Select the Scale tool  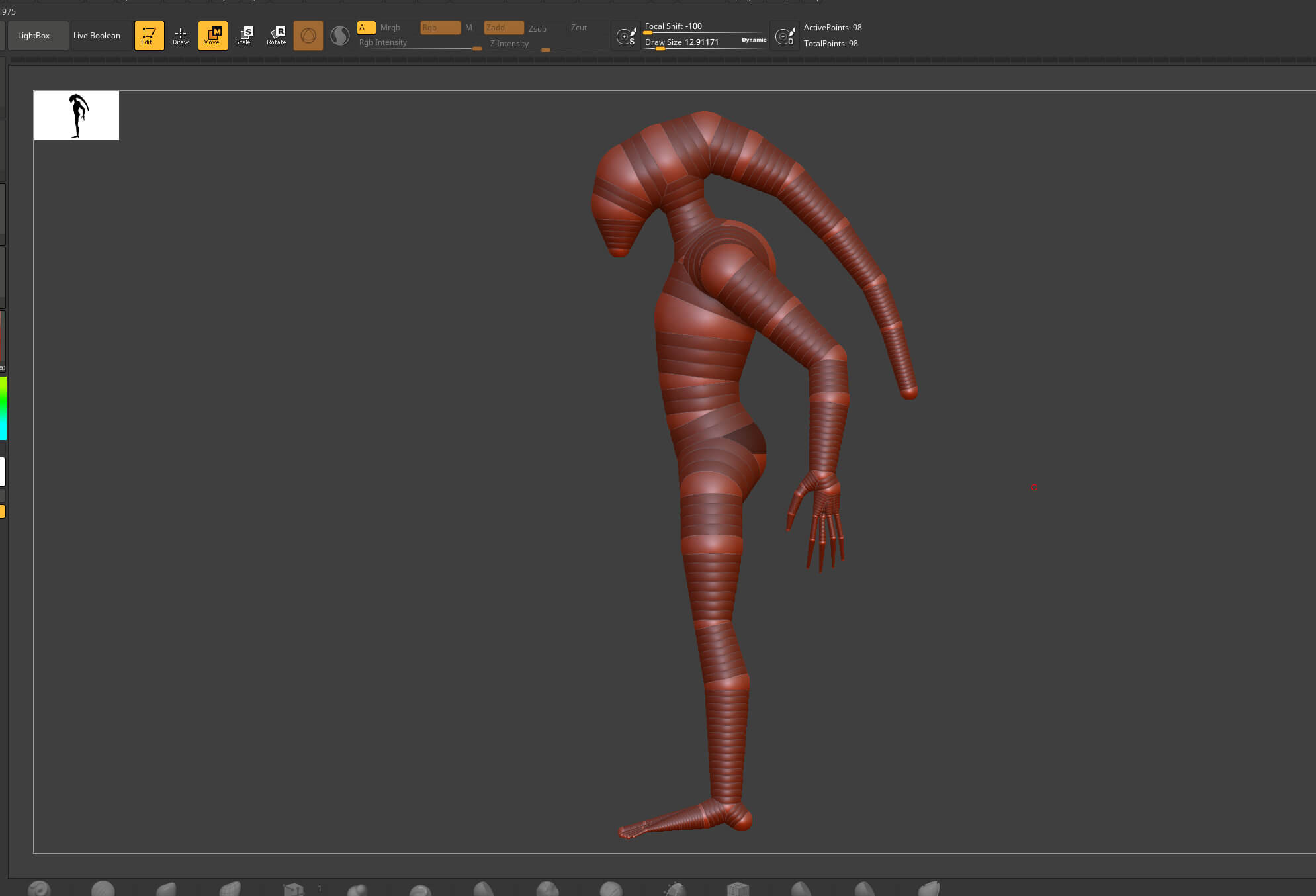tap(243, 36)
